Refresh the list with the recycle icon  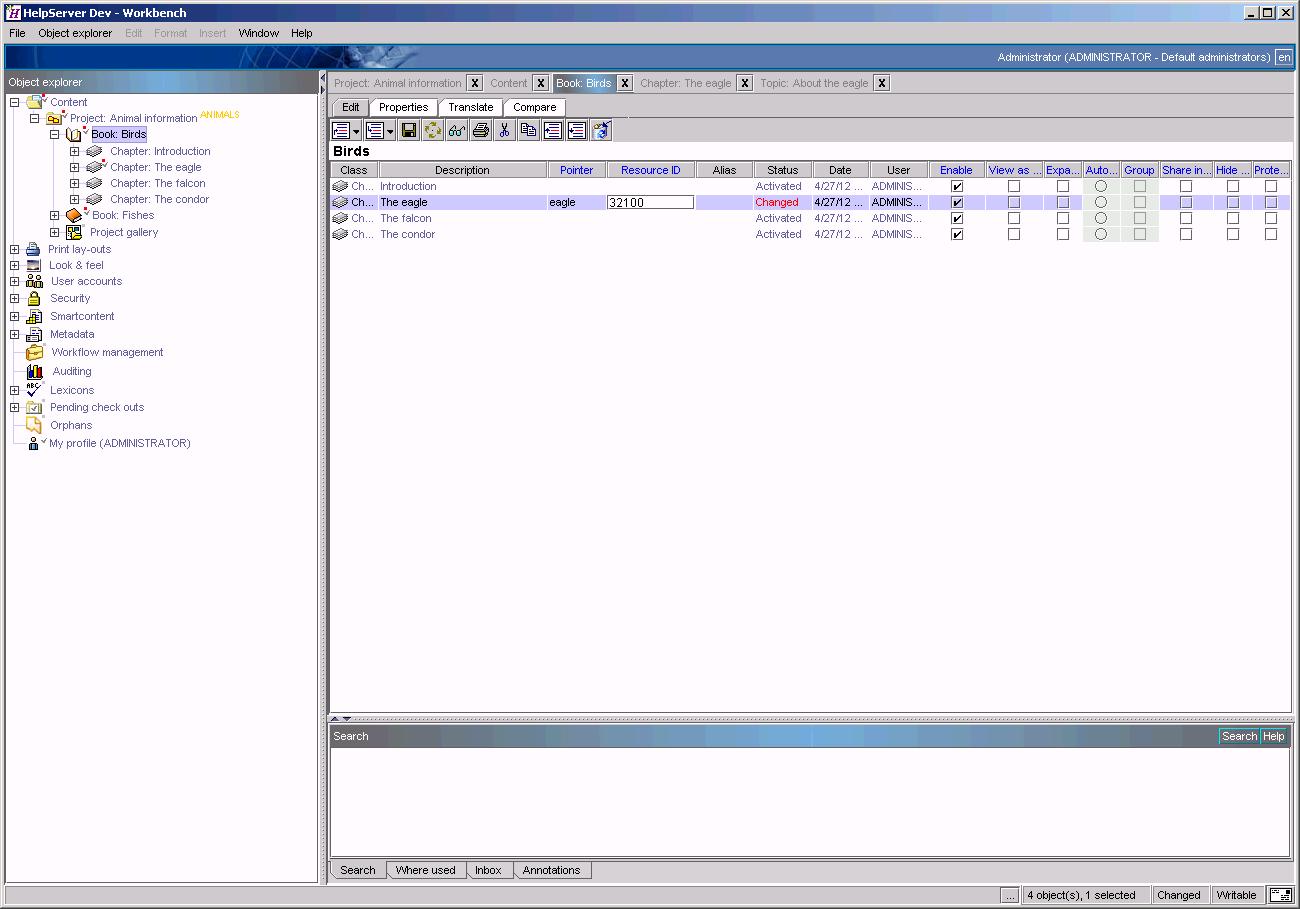point(433,130)
